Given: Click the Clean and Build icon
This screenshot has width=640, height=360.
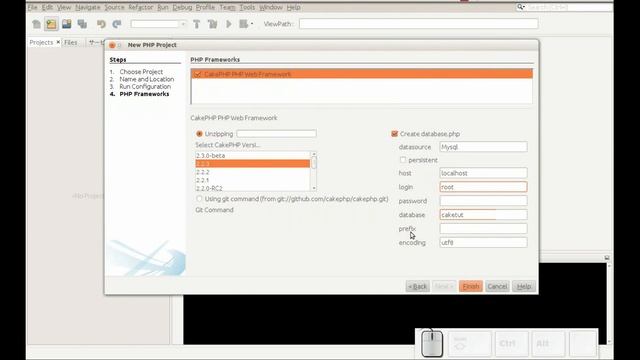Looking at the screenshot, I should [212, 24].
